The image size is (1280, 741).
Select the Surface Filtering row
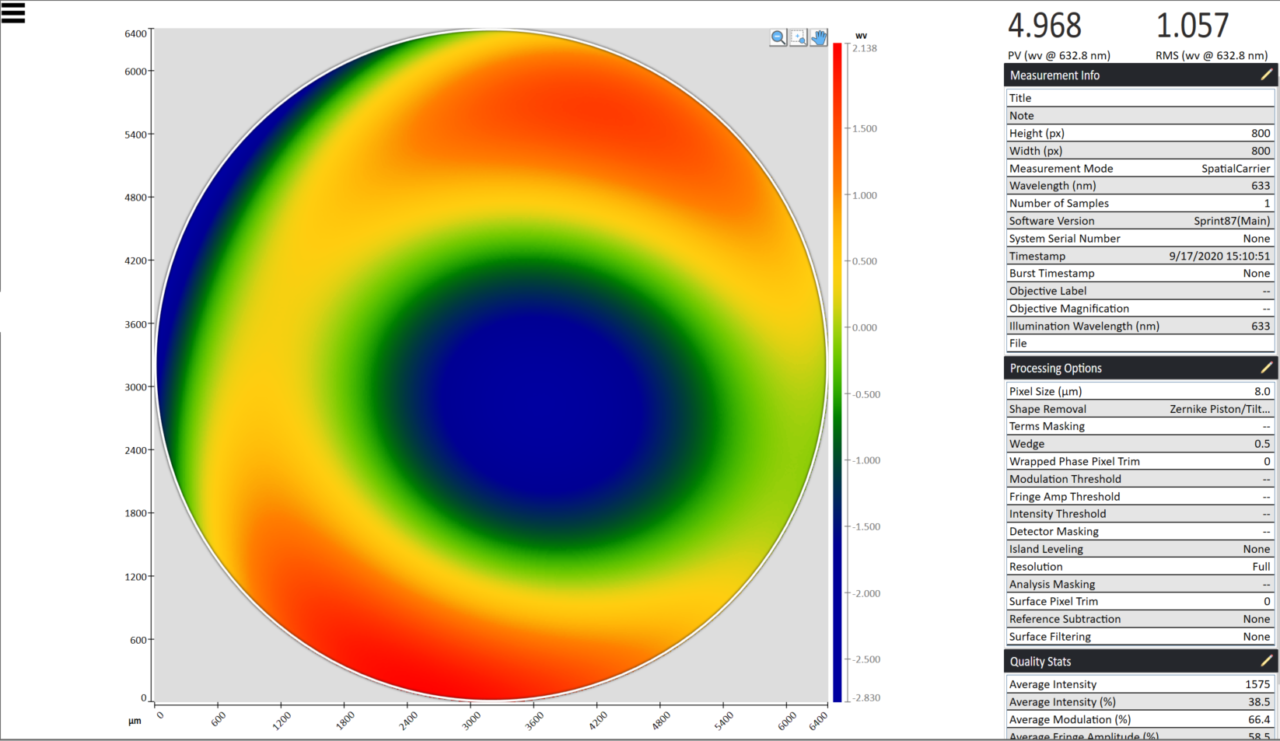(x=1140, y=636)
